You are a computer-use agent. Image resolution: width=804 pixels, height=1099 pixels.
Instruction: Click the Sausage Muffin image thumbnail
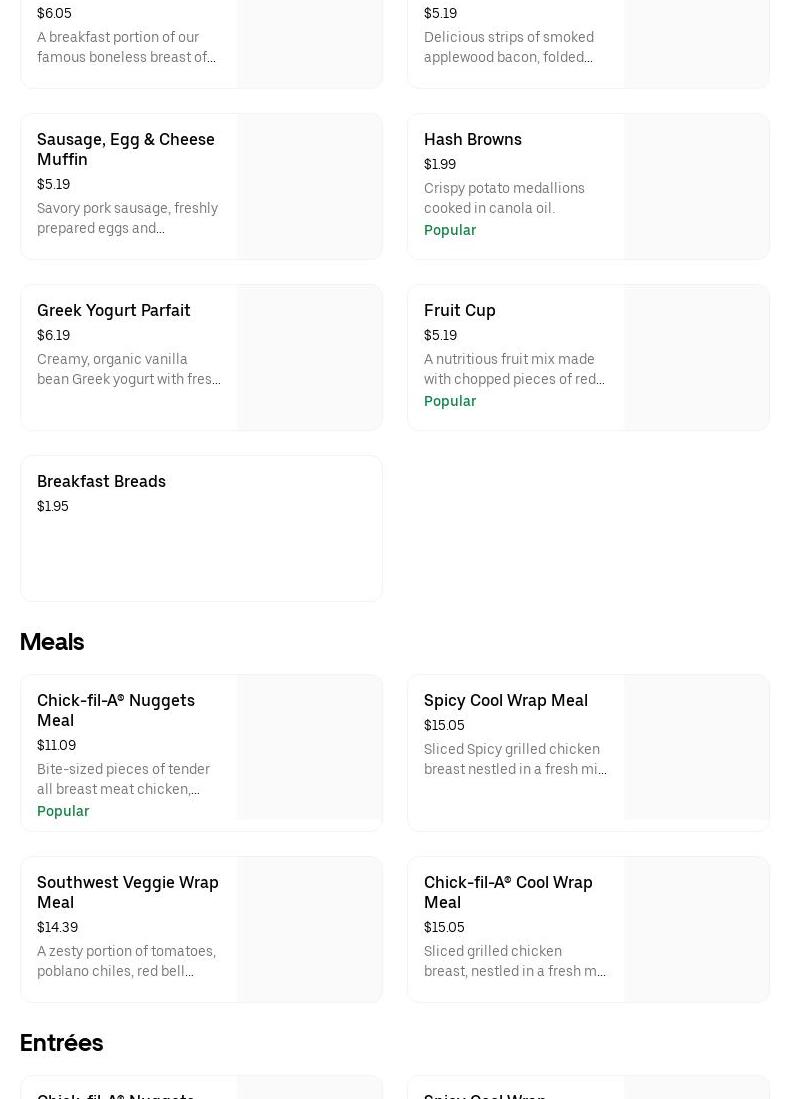click(x=309, y=187)
